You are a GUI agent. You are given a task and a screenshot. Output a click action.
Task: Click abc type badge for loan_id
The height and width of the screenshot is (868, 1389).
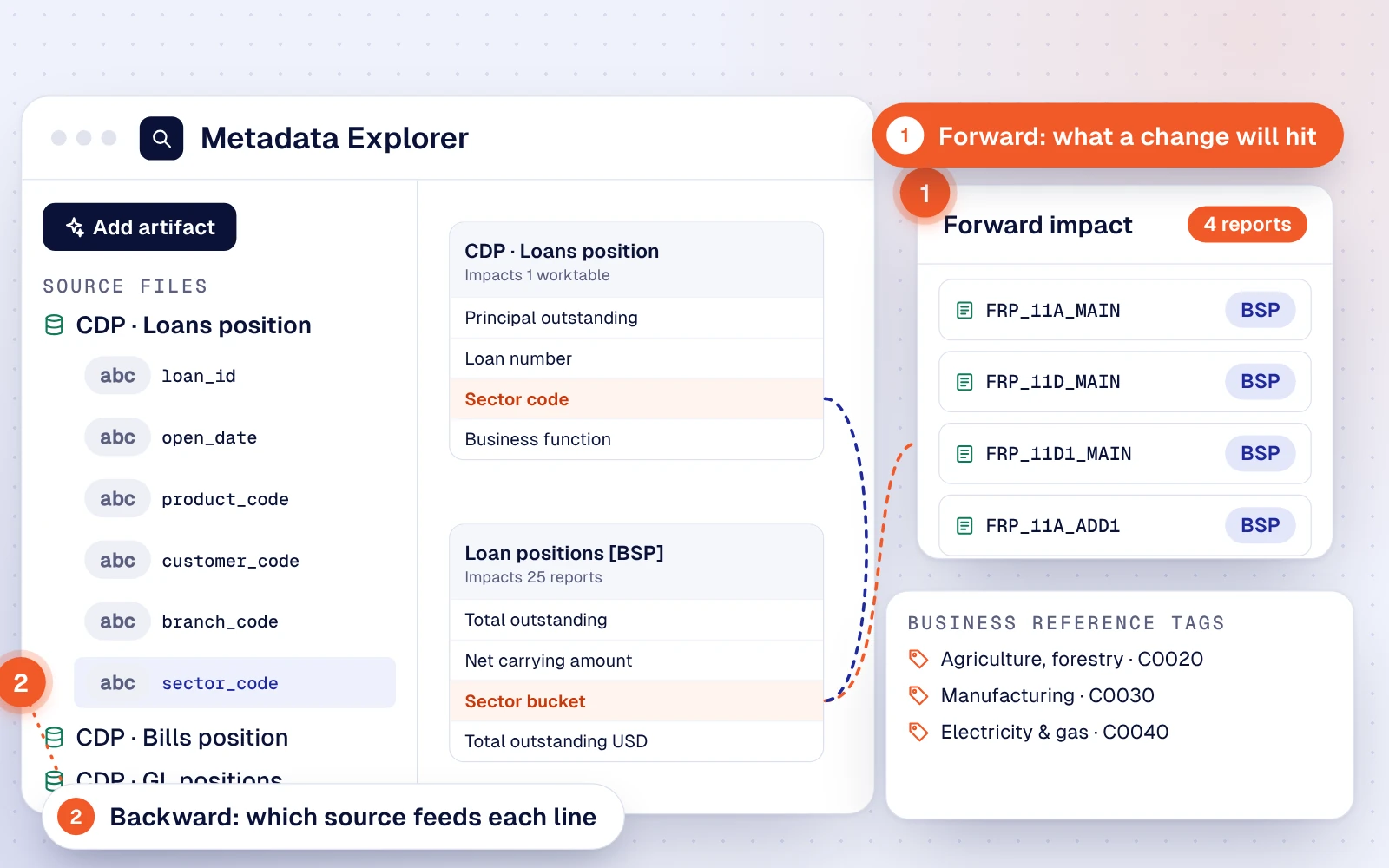click(x=117, y=376)
